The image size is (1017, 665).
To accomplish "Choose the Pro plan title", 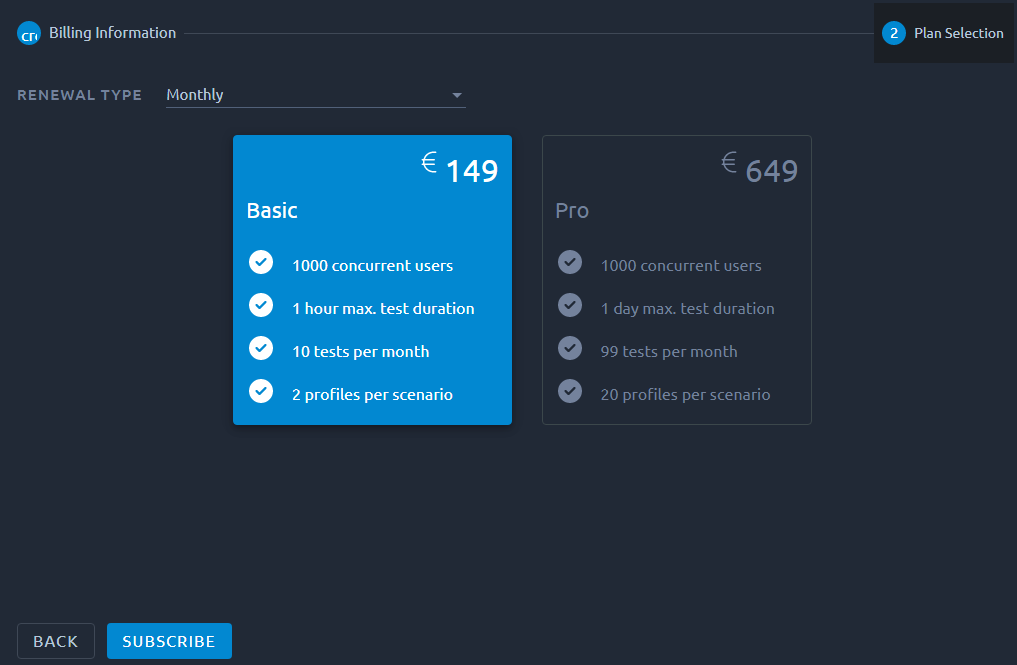I will pos(572,210).
